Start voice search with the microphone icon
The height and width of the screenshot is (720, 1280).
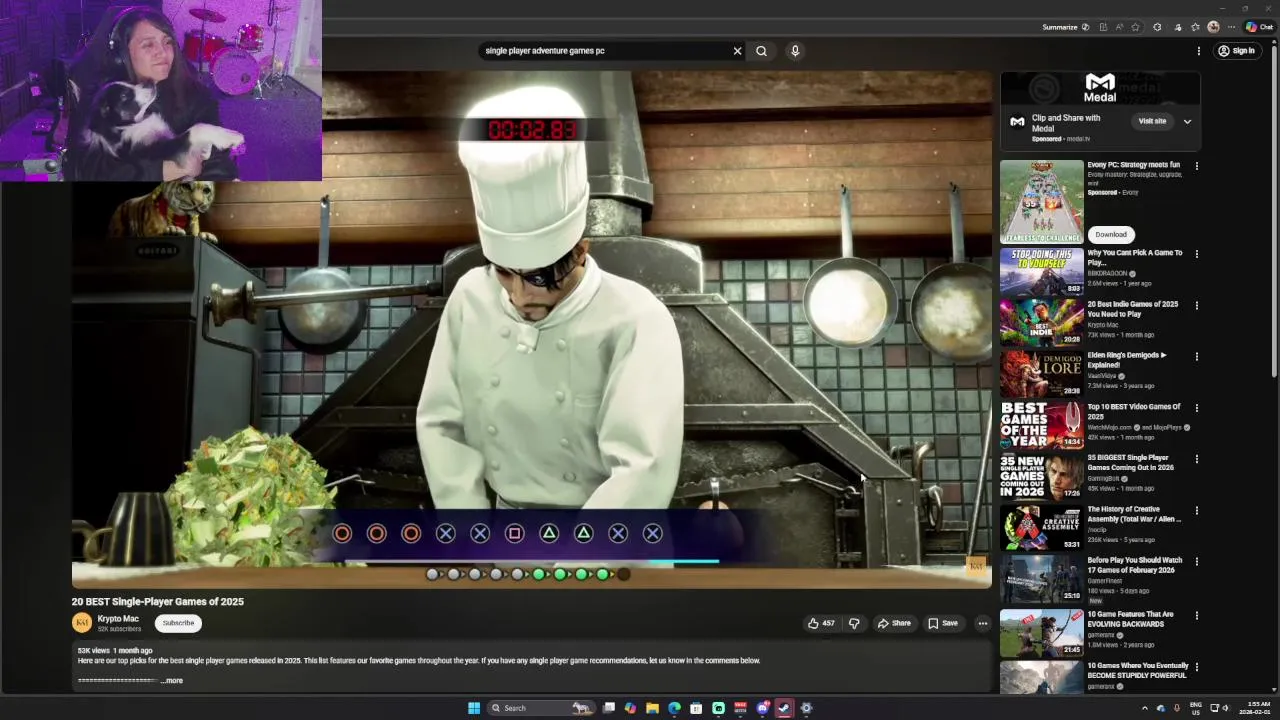click(795, 51)
